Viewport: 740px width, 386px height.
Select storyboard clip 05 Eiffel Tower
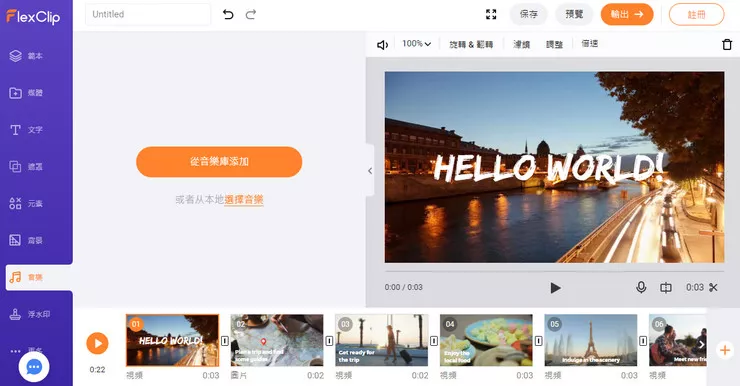(591, 340)
